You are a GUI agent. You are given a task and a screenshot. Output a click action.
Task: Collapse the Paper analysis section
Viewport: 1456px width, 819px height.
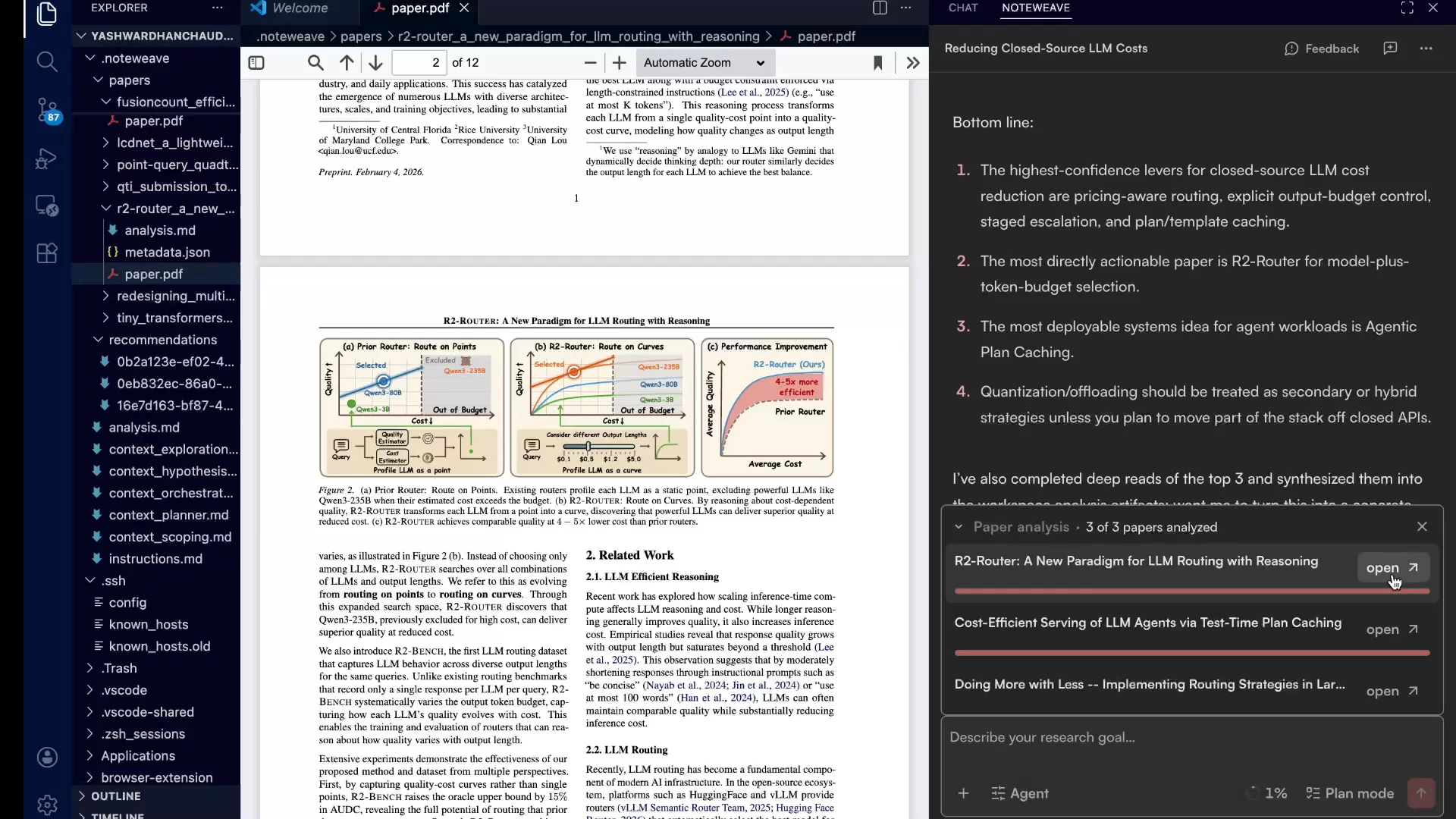click(x=959, y=527)
